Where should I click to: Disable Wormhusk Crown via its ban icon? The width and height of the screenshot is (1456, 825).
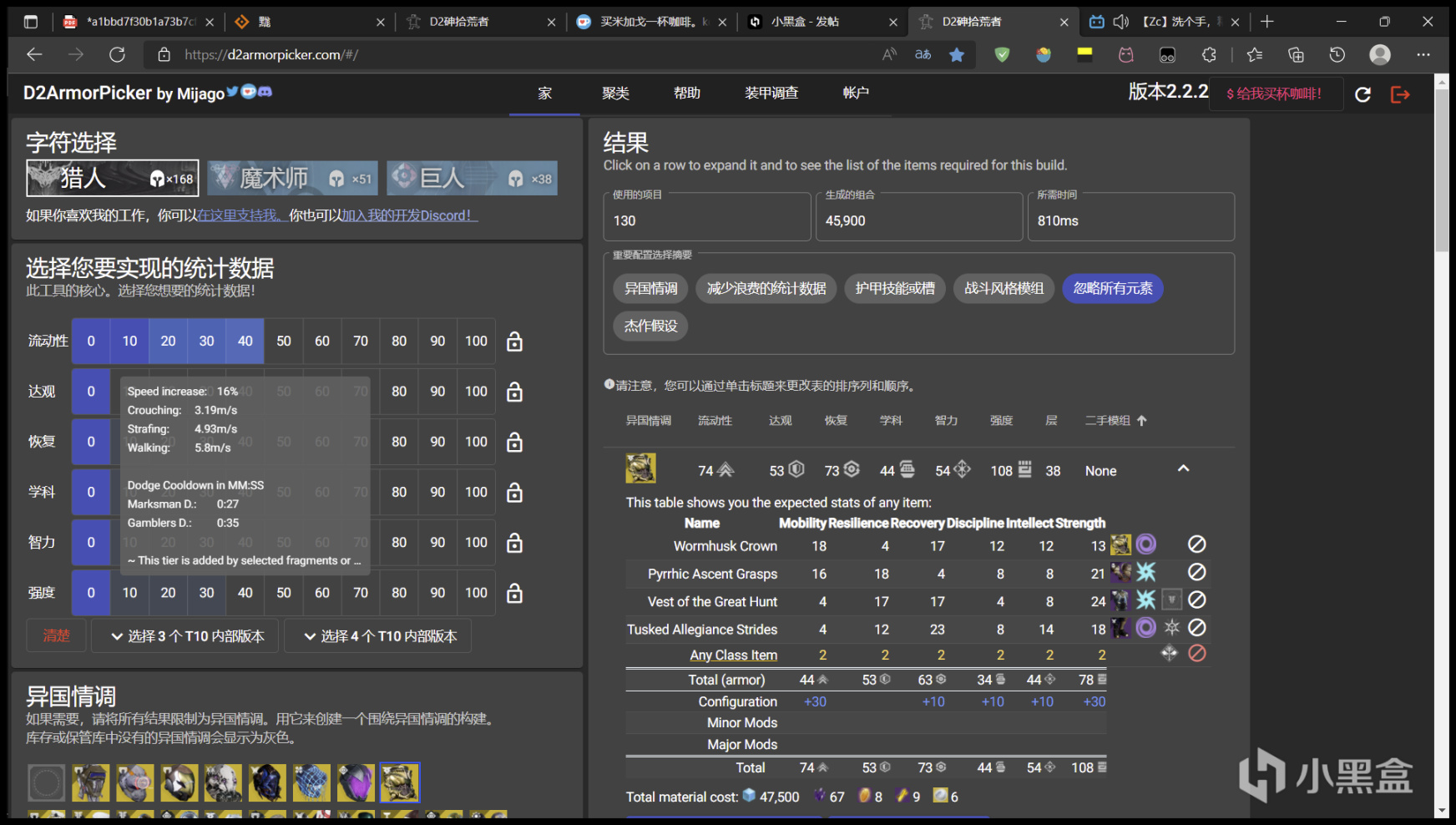coord(1197,544)
